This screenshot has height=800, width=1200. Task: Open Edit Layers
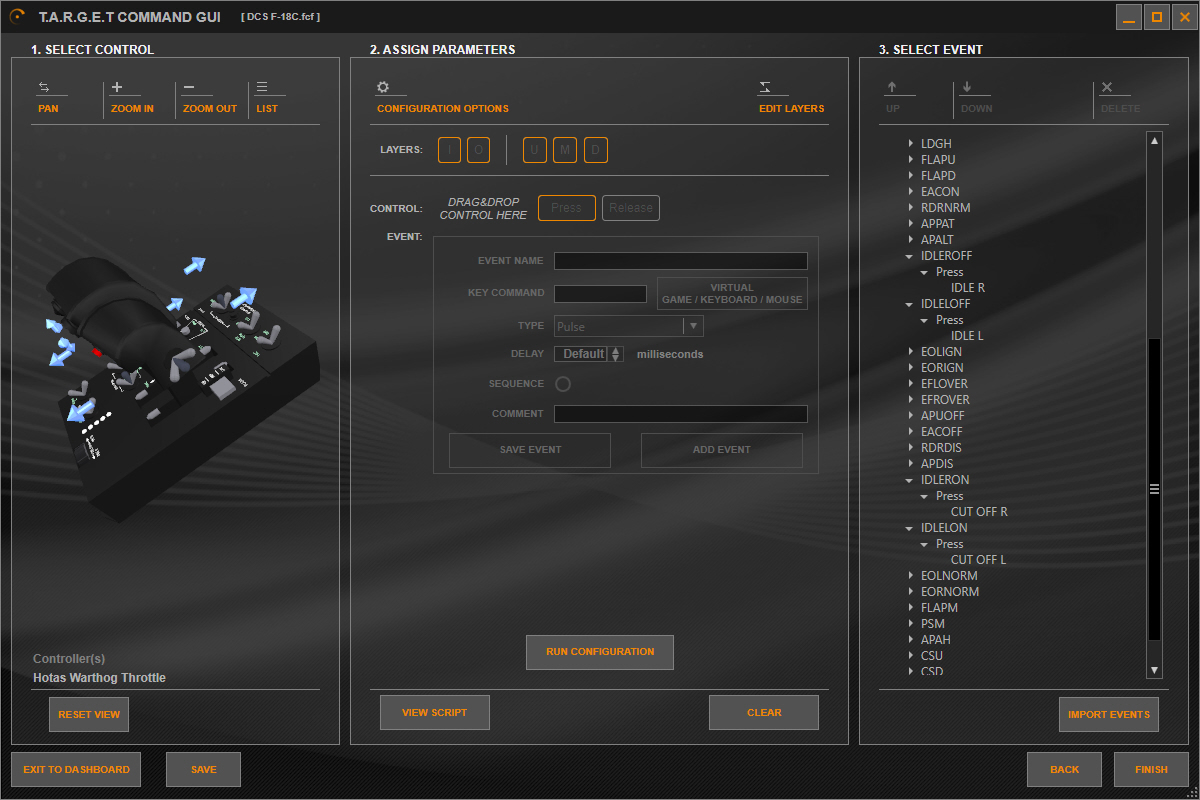[791, 98]
